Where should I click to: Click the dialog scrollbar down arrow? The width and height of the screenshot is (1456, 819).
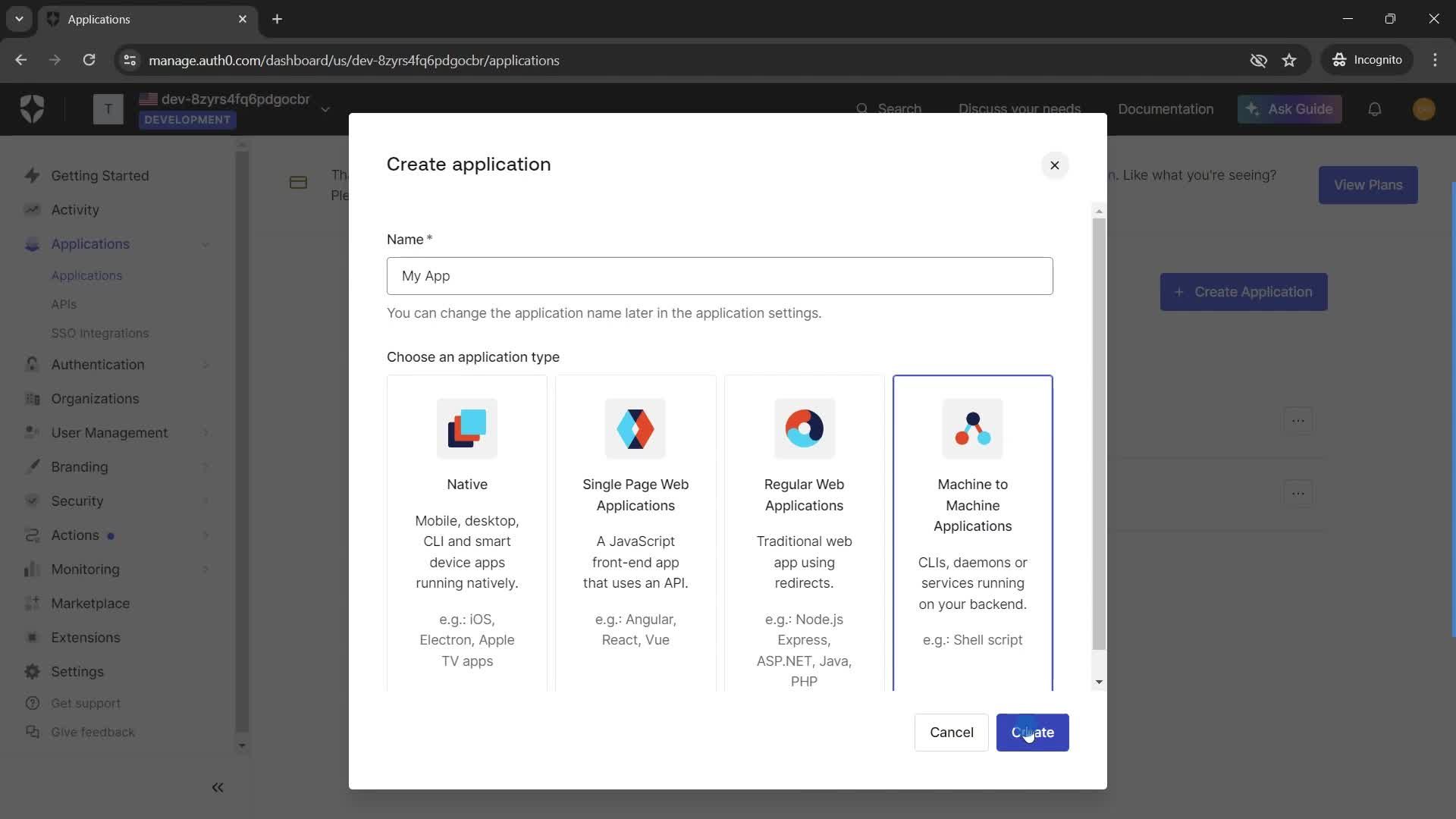pos(1099,682)
